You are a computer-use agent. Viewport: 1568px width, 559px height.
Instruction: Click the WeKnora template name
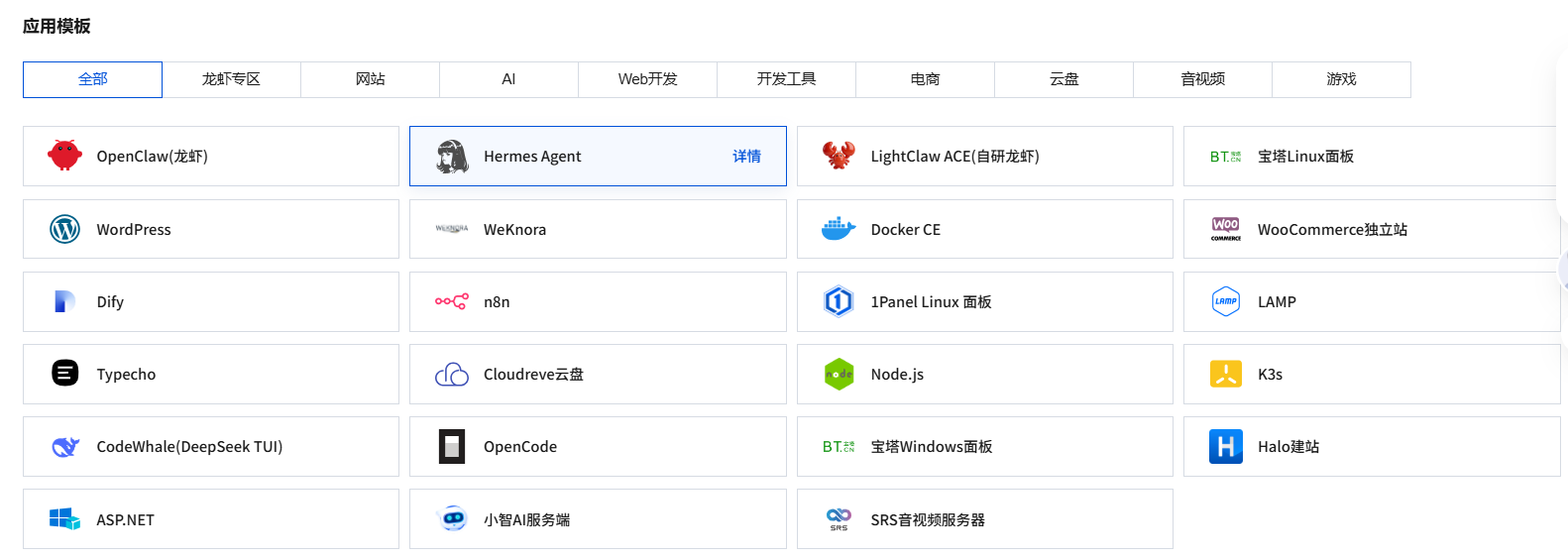[x=514, y=229]
